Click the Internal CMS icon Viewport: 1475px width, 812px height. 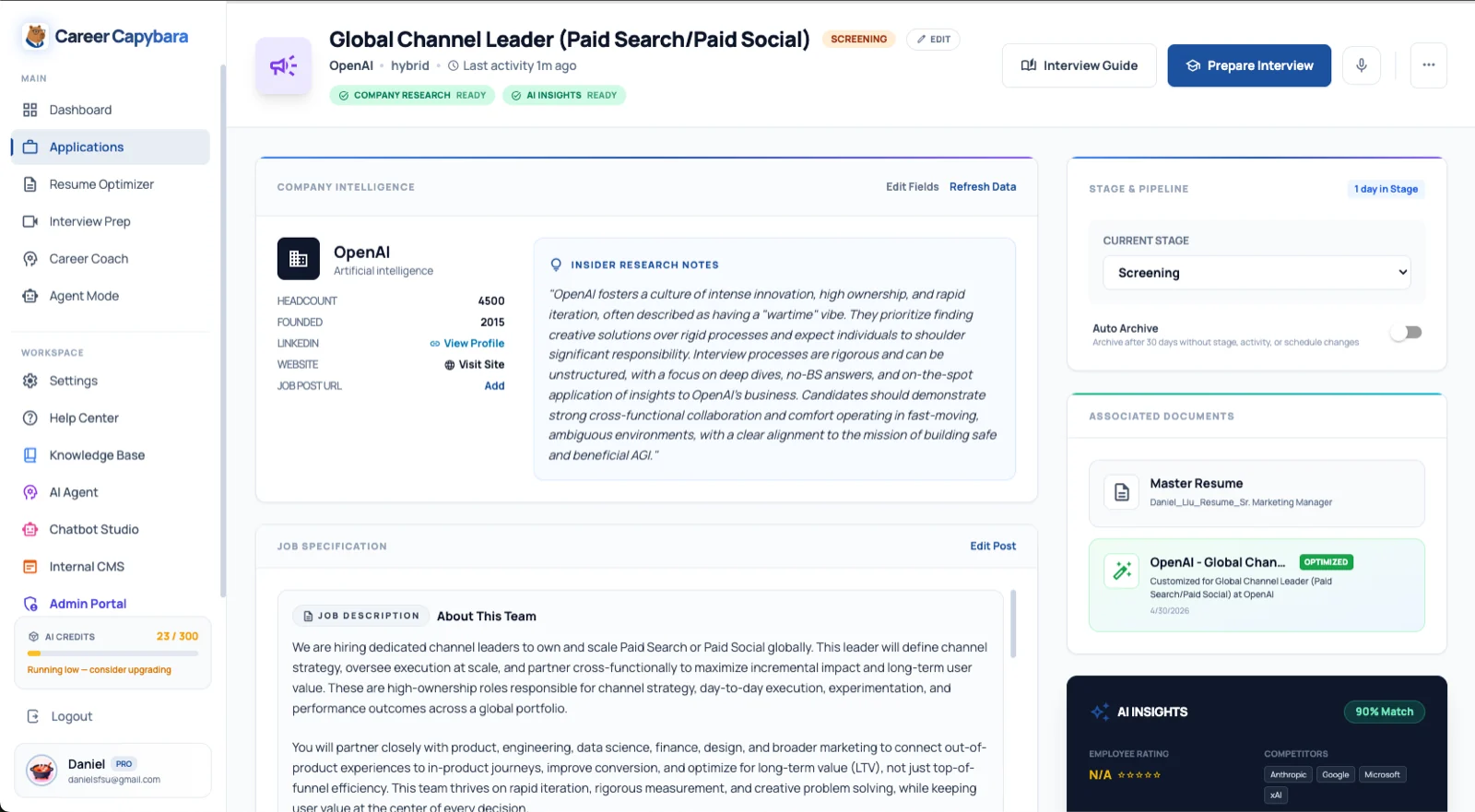30,567
